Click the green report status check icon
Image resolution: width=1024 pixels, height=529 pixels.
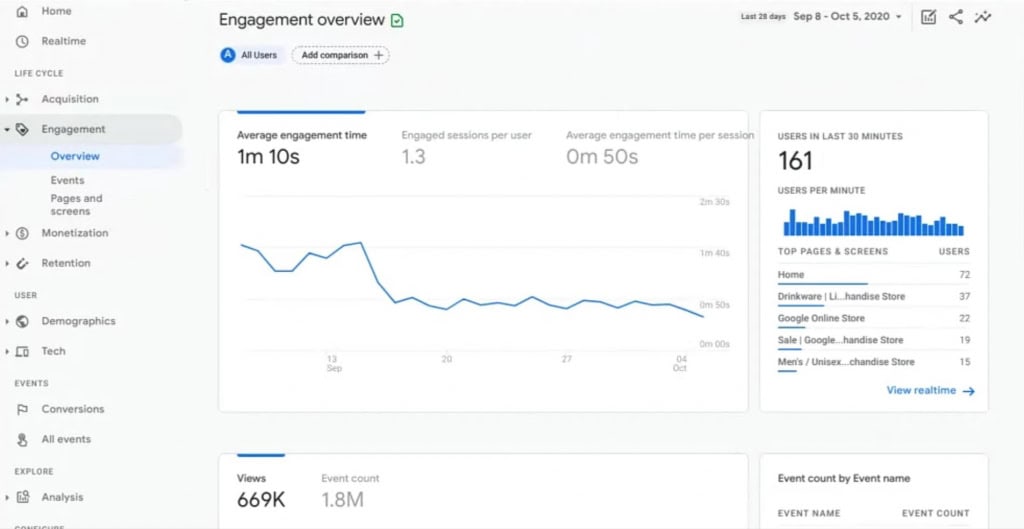click(x=398, y=20)
